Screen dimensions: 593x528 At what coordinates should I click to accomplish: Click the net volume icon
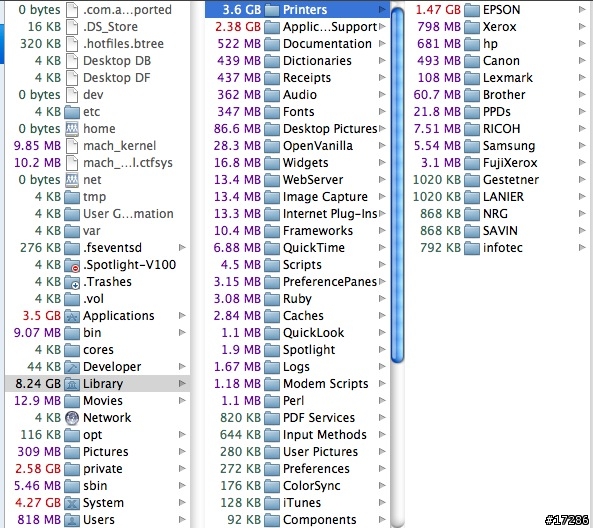(x=72, y=180)
